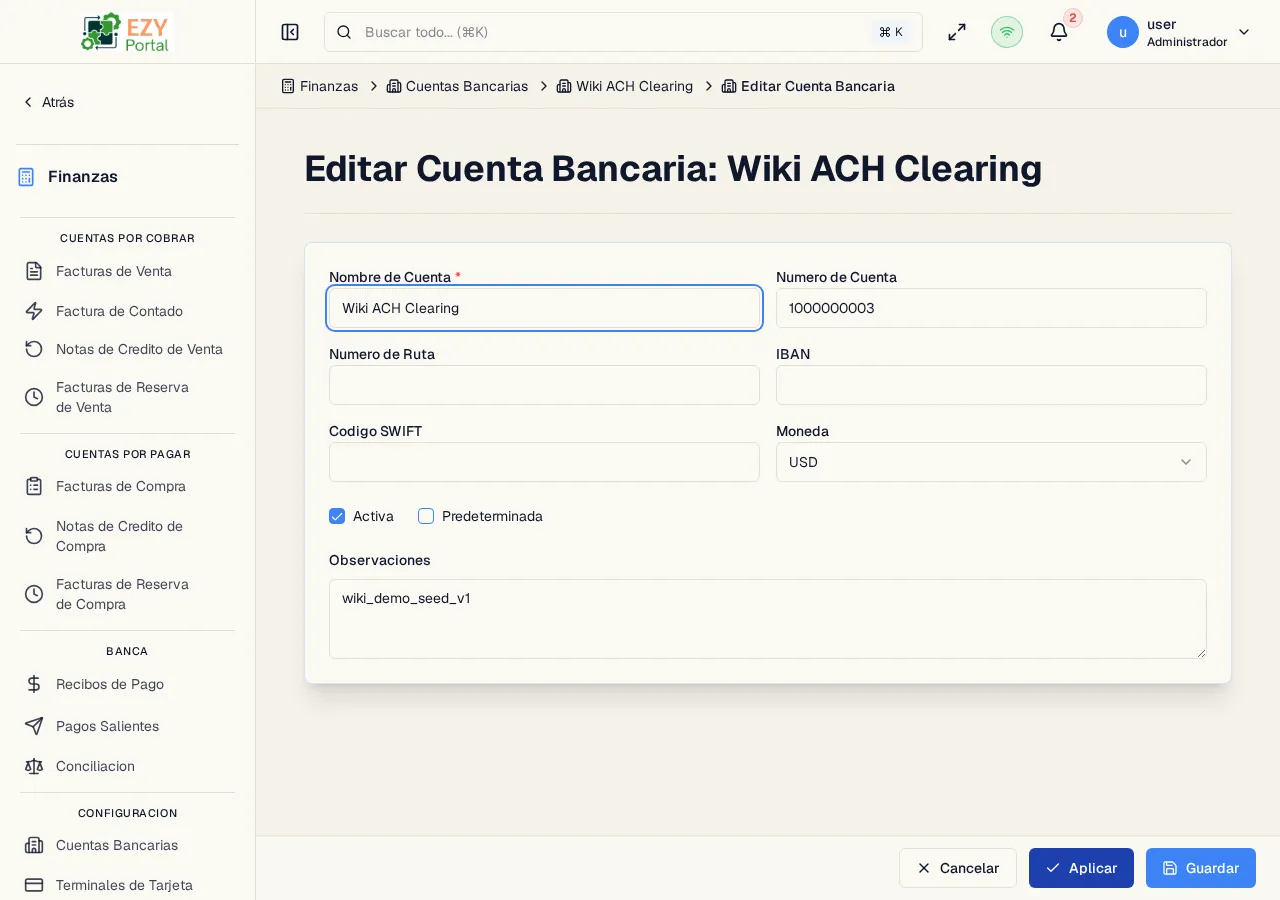This screenshot has width=1280, height=900.
Task: Open the notifications bell
Action: pyautogui.click(x=1059, y=32)
